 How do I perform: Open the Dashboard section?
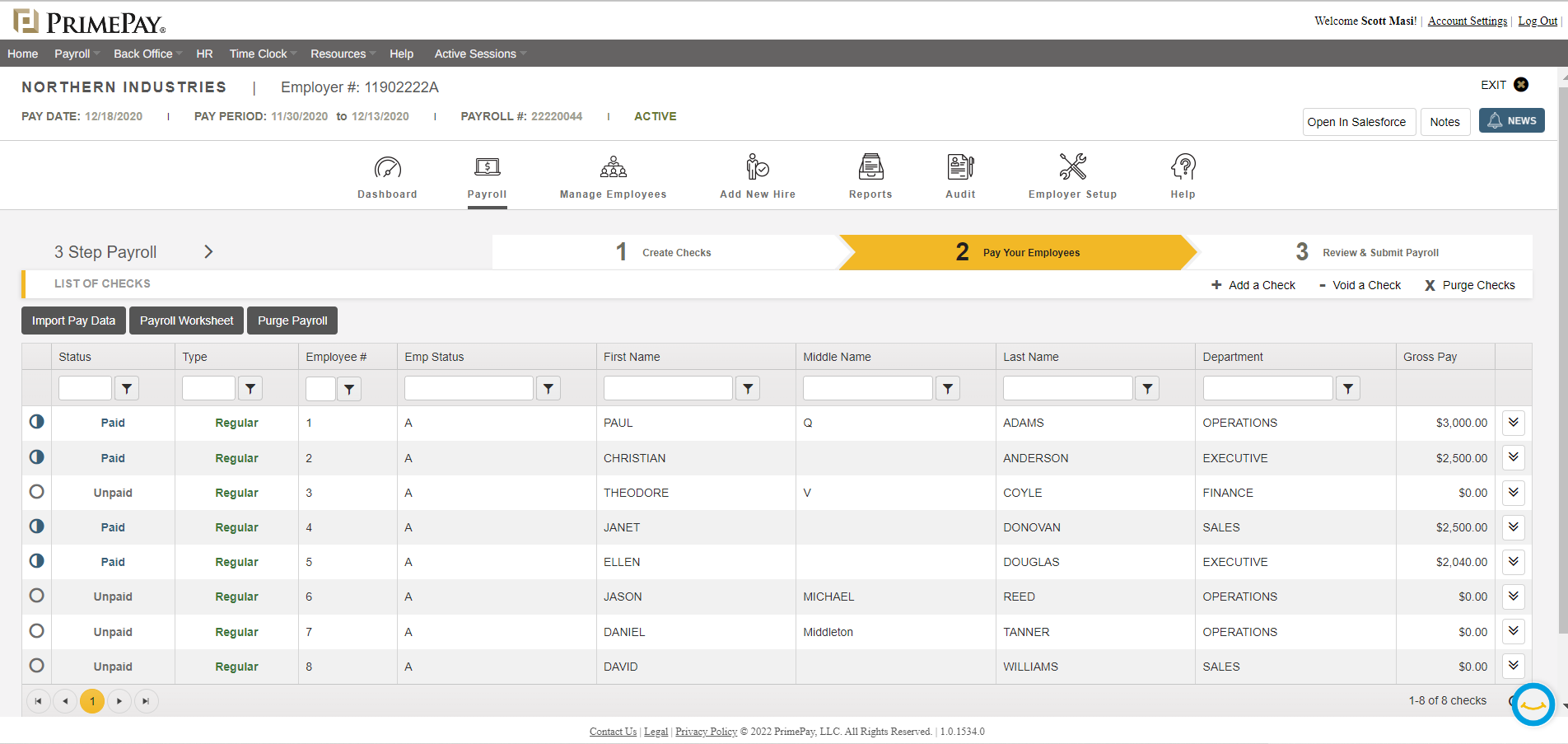[387, 175]
